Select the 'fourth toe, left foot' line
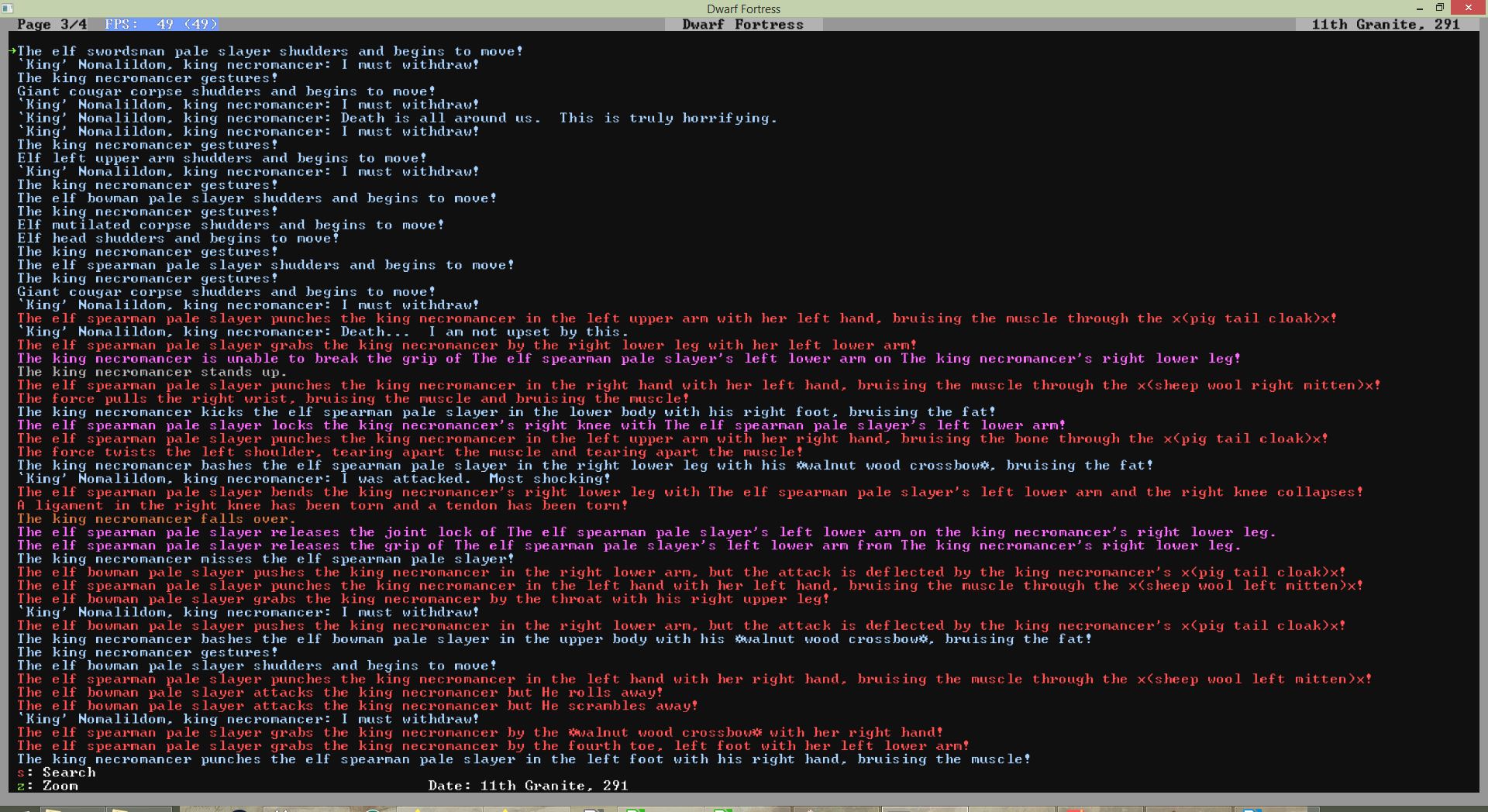Image resolution: width=1488 pixels, height=812 pixels. (x=494, y=746)
